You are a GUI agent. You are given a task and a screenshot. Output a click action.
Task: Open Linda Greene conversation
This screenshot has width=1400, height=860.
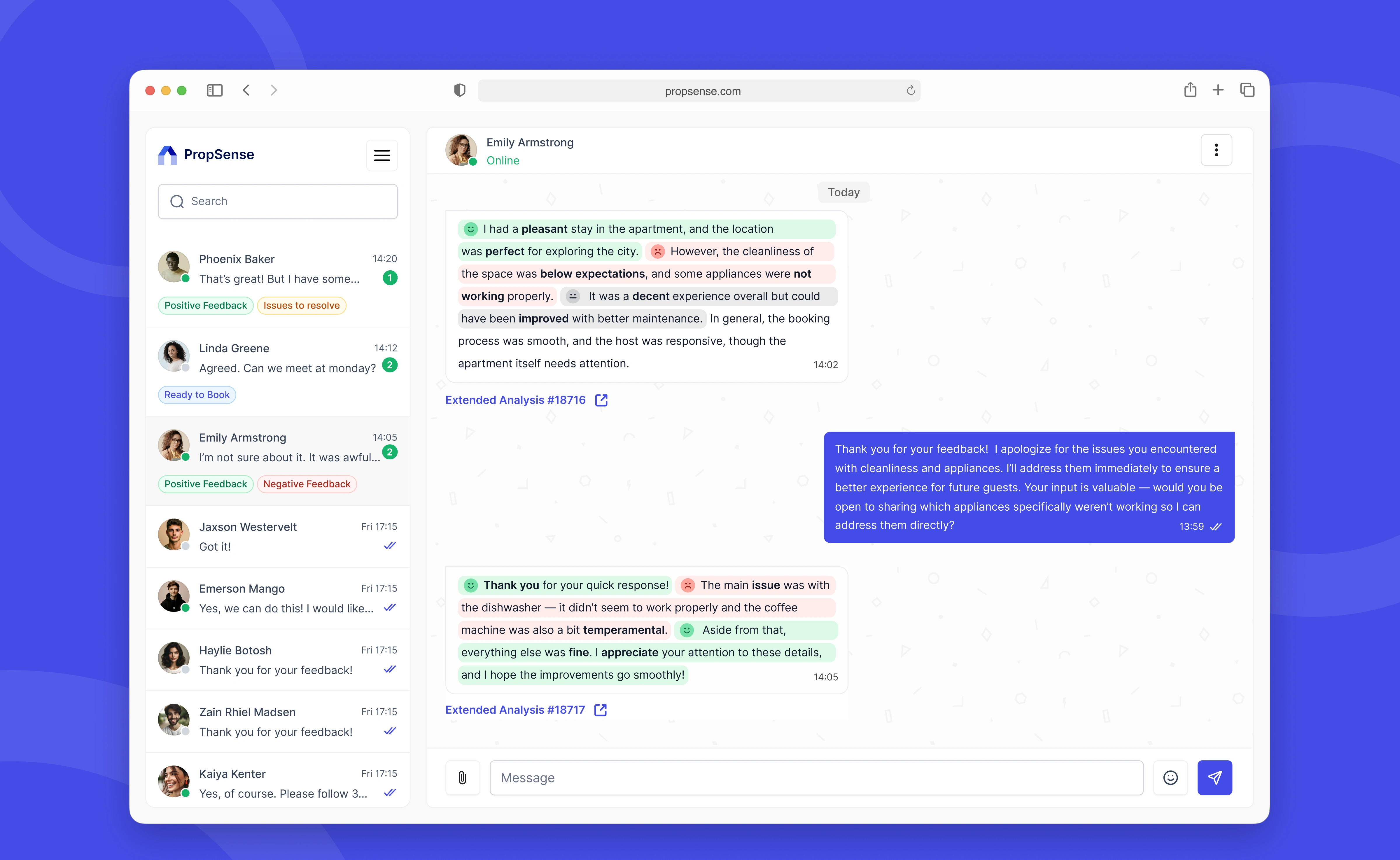pyautogui.click(x=278, y=372)
